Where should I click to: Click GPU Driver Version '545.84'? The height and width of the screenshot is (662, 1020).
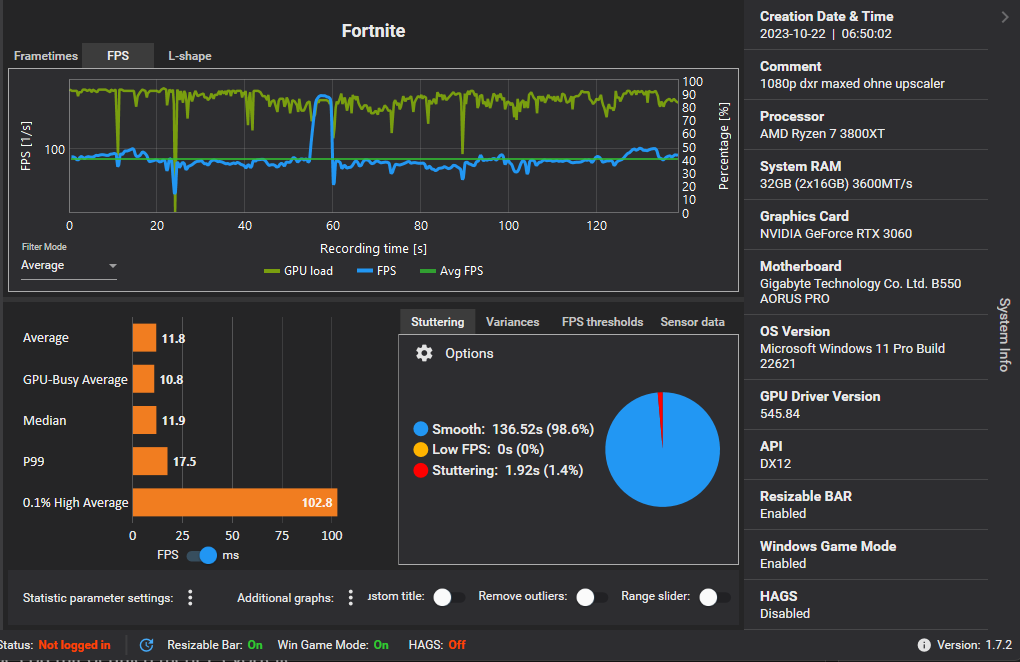(780, 414)
